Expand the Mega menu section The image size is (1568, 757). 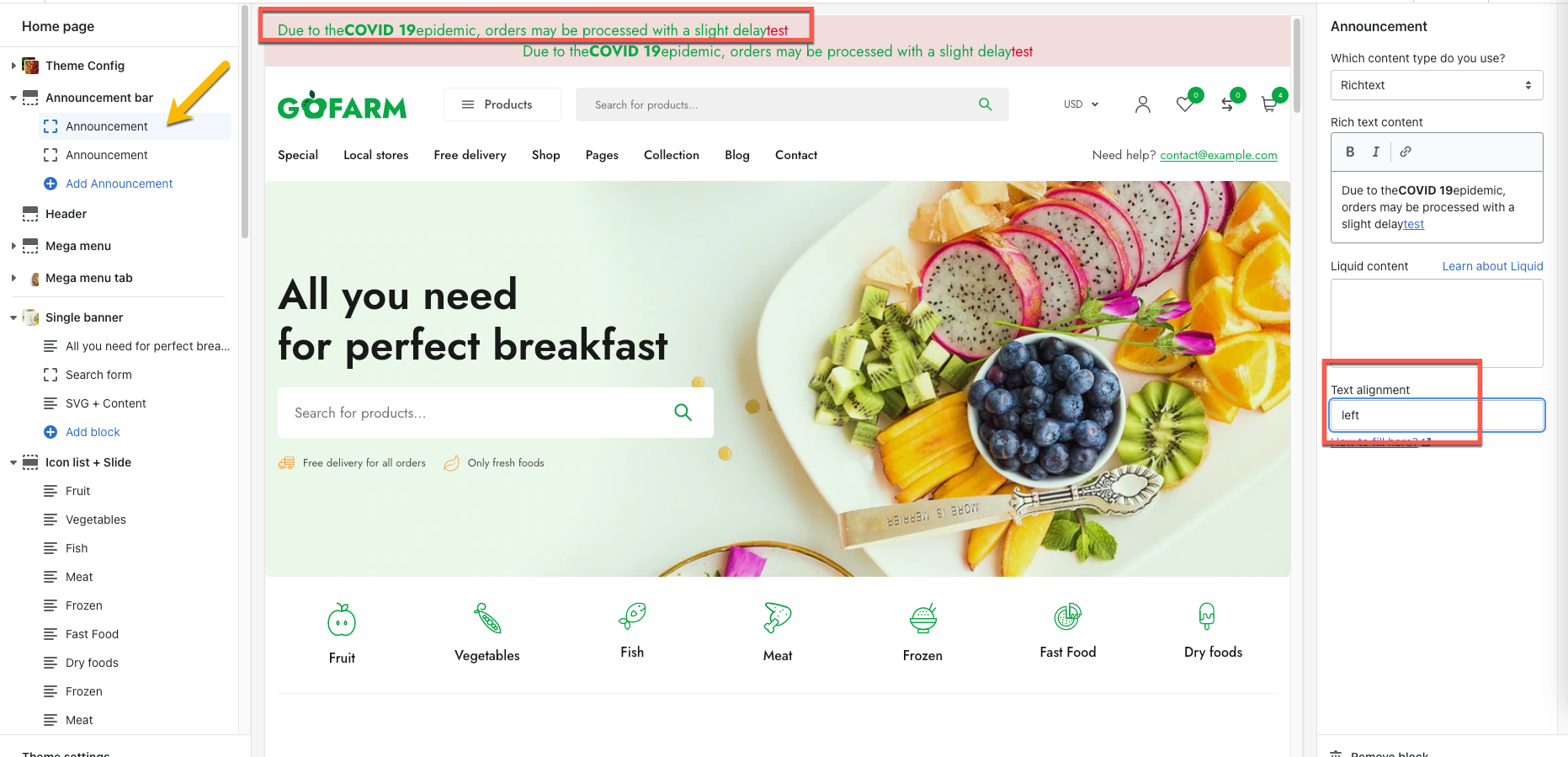pyautogui.click(x=13, y=246)
